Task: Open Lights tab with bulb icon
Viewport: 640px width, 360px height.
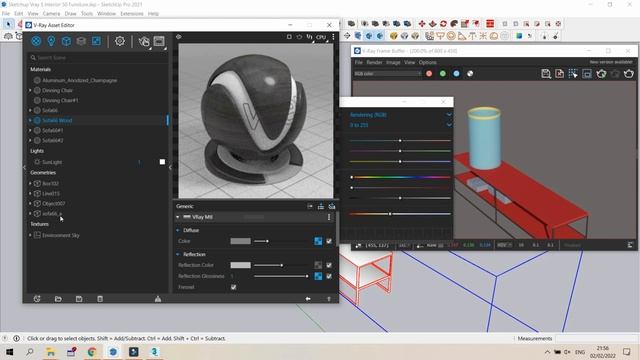Action: click(x=51, y=41)
